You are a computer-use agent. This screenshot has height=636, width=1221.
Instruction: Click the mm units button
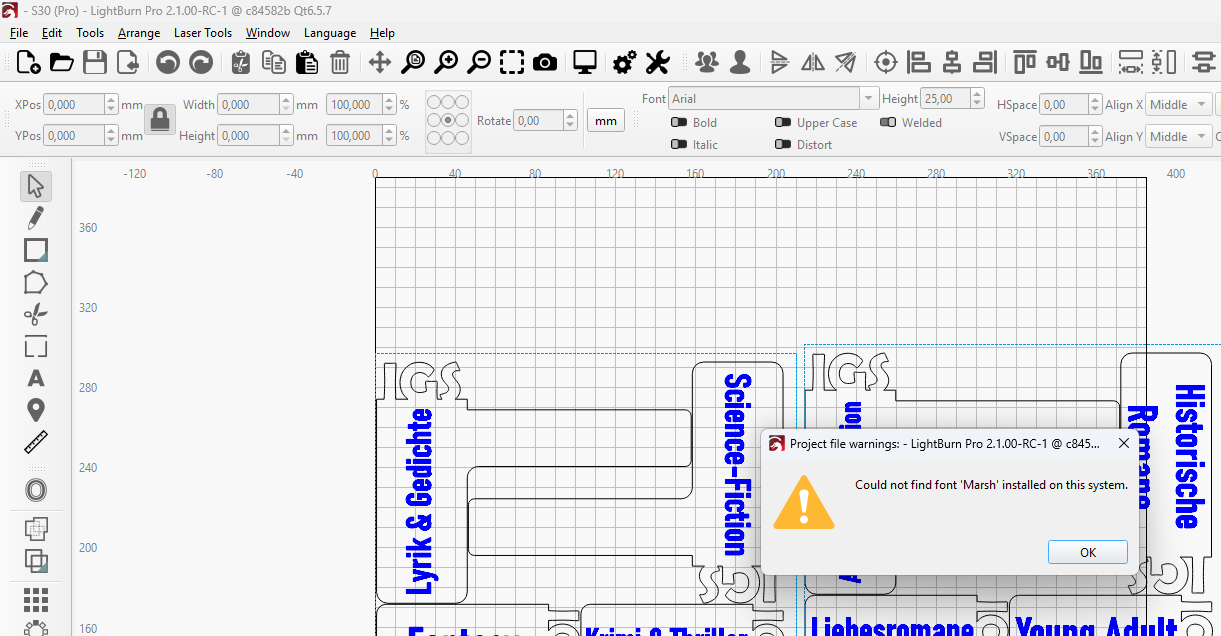click(605, 121)
